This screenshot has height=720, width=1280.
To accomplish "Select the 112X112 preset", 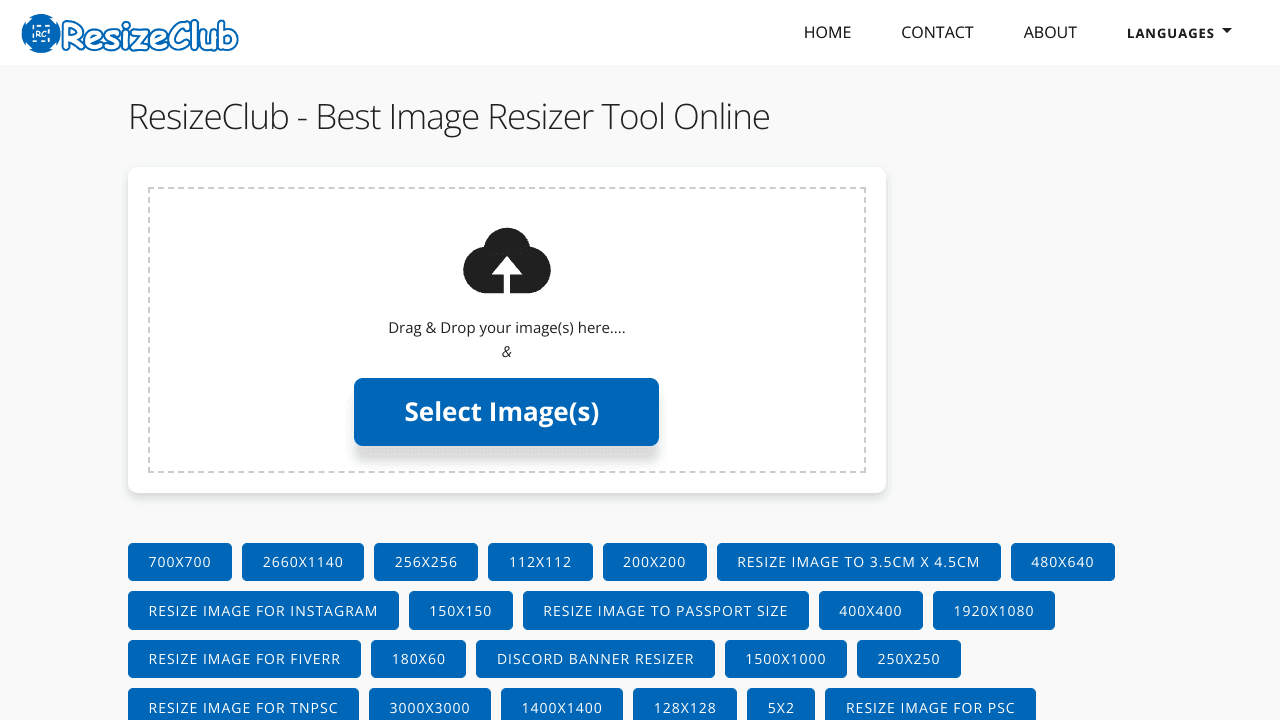I will coord(540,562).
